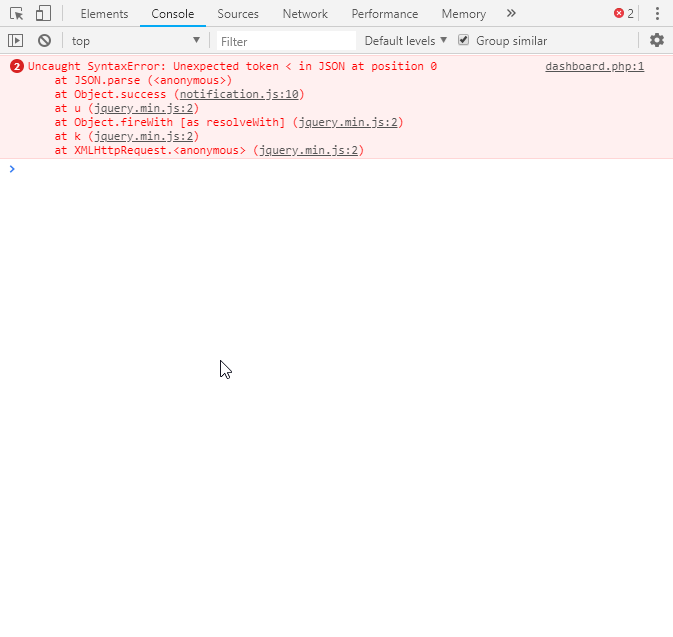Click the repeat count 2 badge on error
673x637 pixels.
(x=17, y=67)
